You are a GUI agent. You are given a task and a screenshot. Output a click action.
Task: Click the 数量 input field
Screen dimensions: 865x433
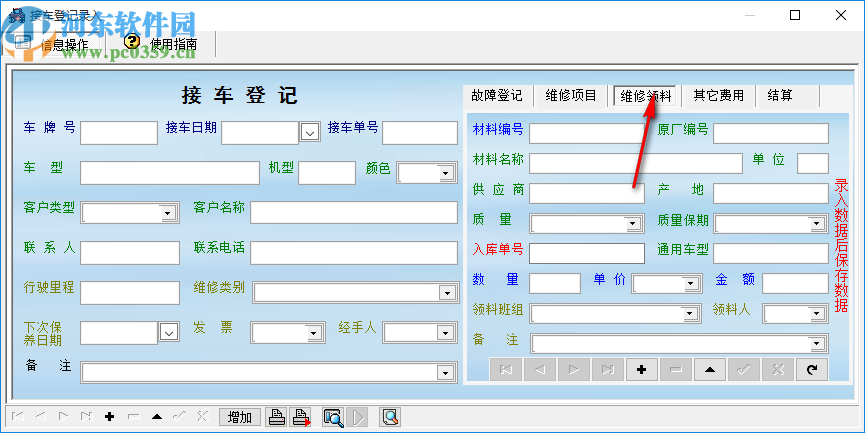pyautogui.click(x=555, y=284)
